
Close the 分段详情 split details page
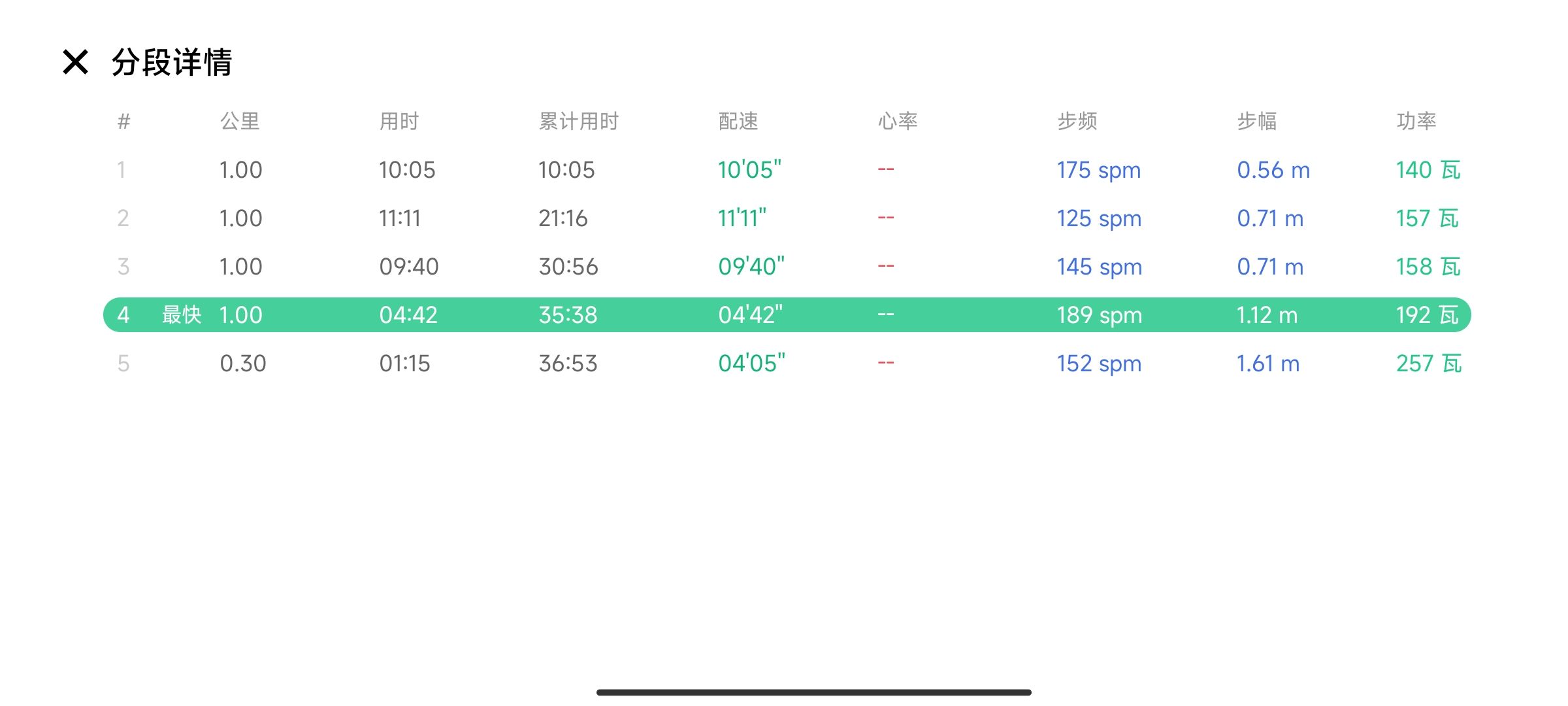(75, 63)
